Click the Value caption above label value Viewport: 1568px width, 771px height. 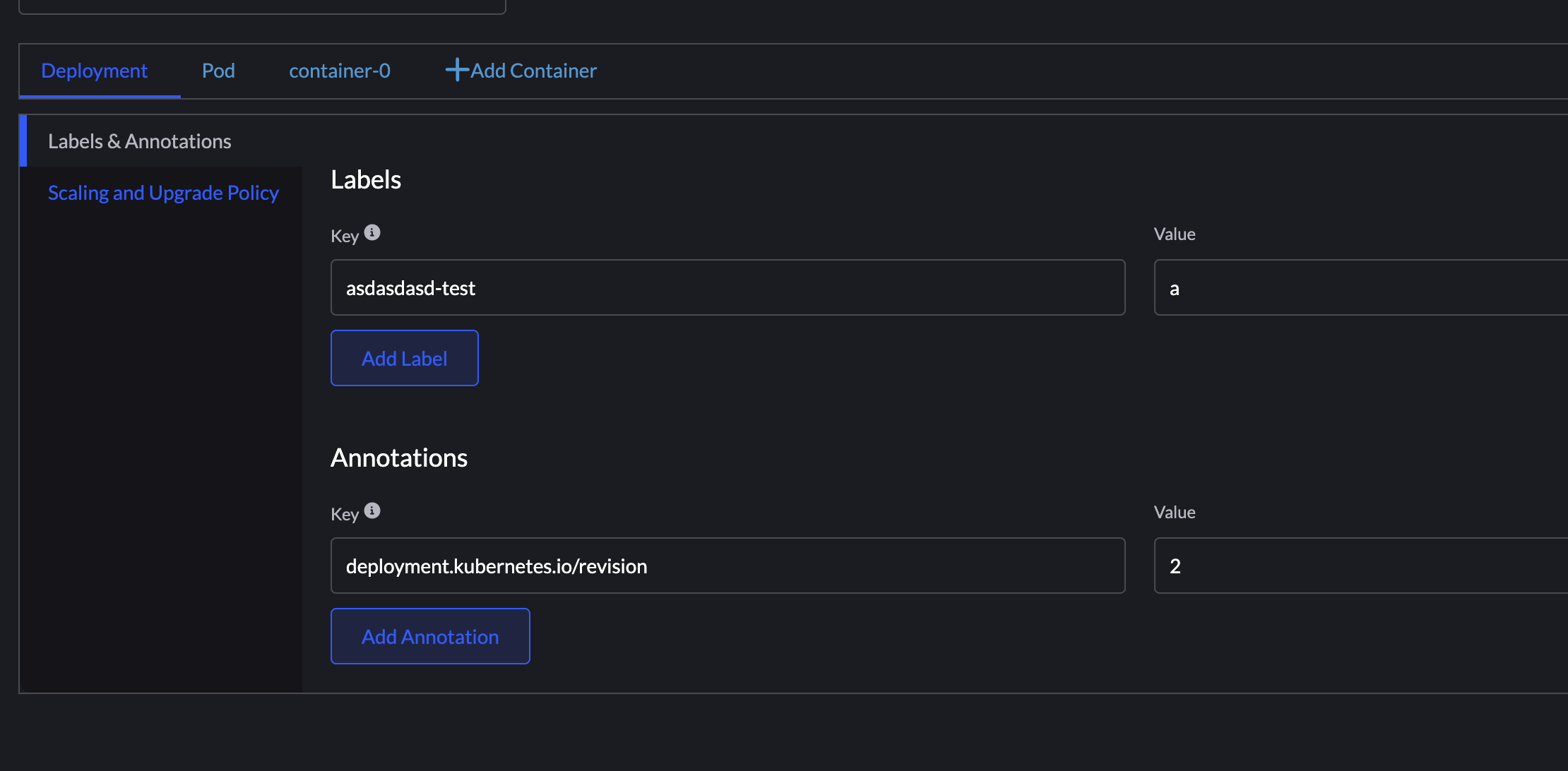(1175, 234)
